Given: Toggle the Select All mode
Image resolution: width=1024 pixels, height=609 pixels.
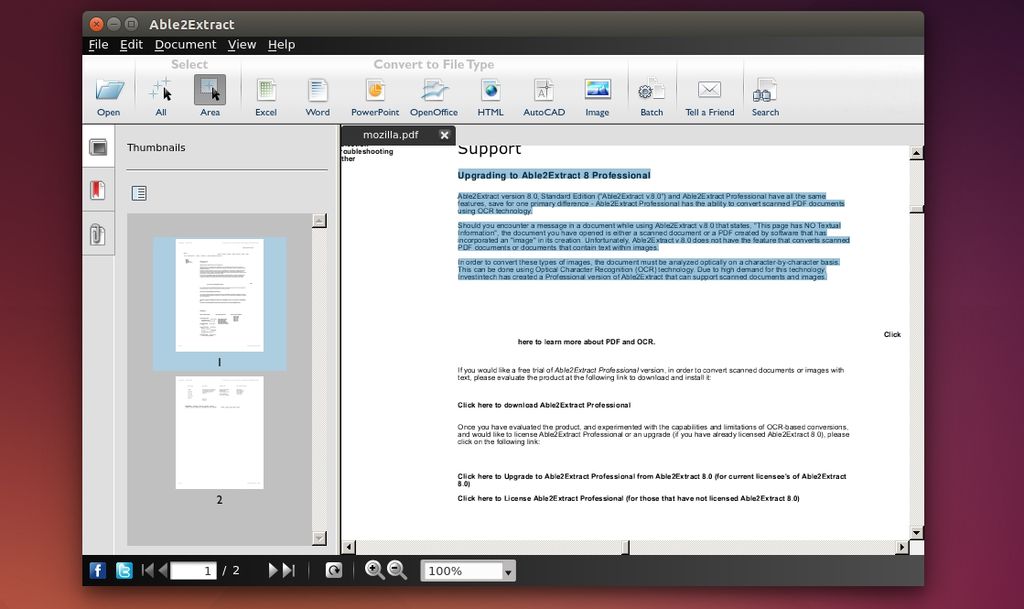Looking at the screenshot, I should tap(161, 92).
